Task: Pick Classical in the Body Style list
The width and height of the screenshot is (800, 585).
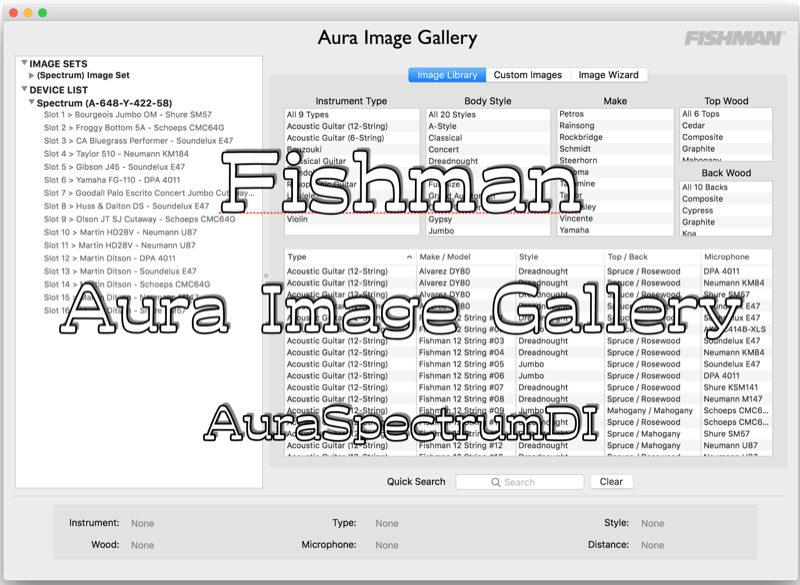Action: click(x=488, y=138)
